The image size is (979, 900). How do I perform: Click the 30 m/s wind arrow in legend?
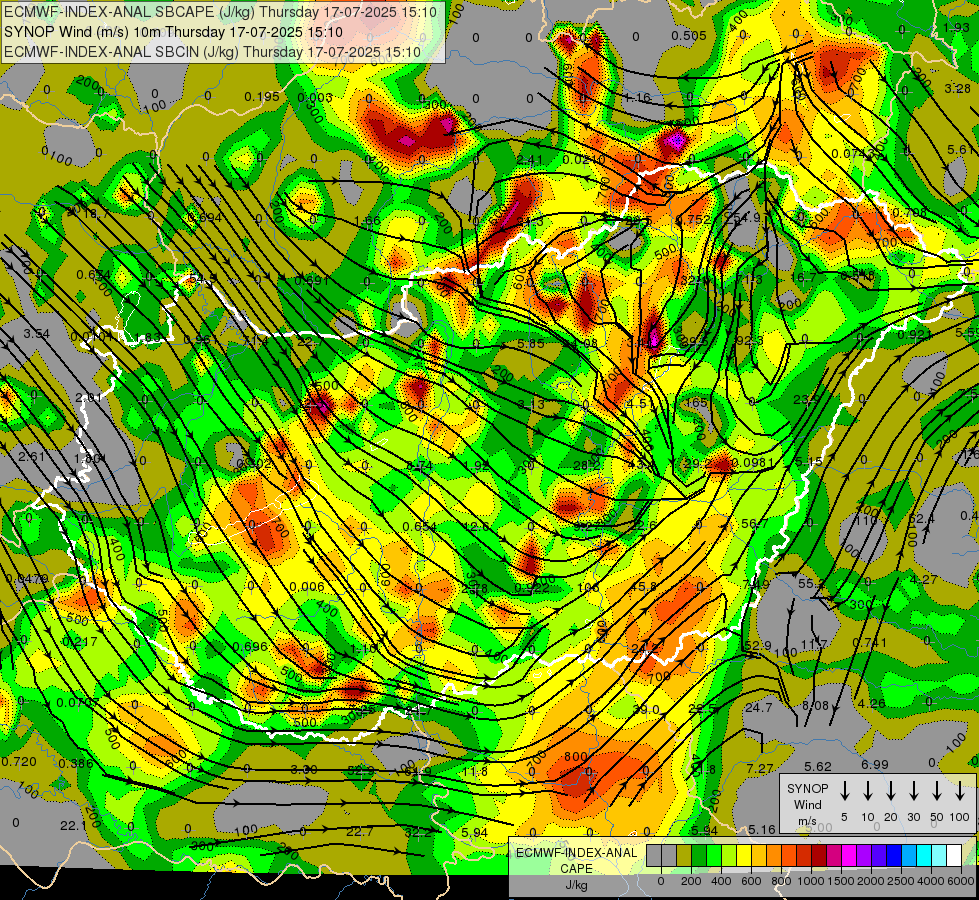click(x=914, y=791)
